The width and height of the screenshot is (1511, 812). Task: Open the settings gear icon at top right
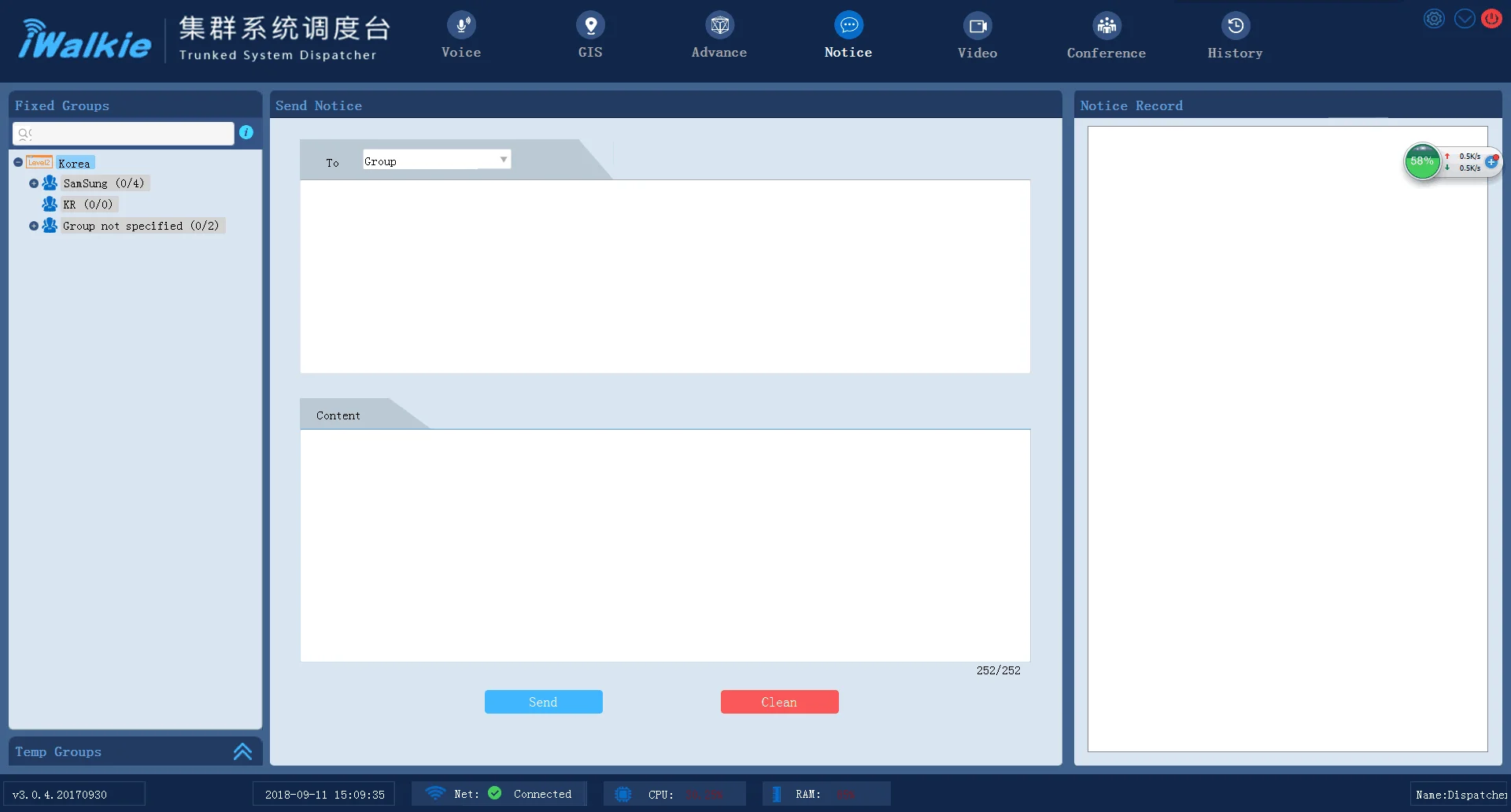click(1434, 19)
